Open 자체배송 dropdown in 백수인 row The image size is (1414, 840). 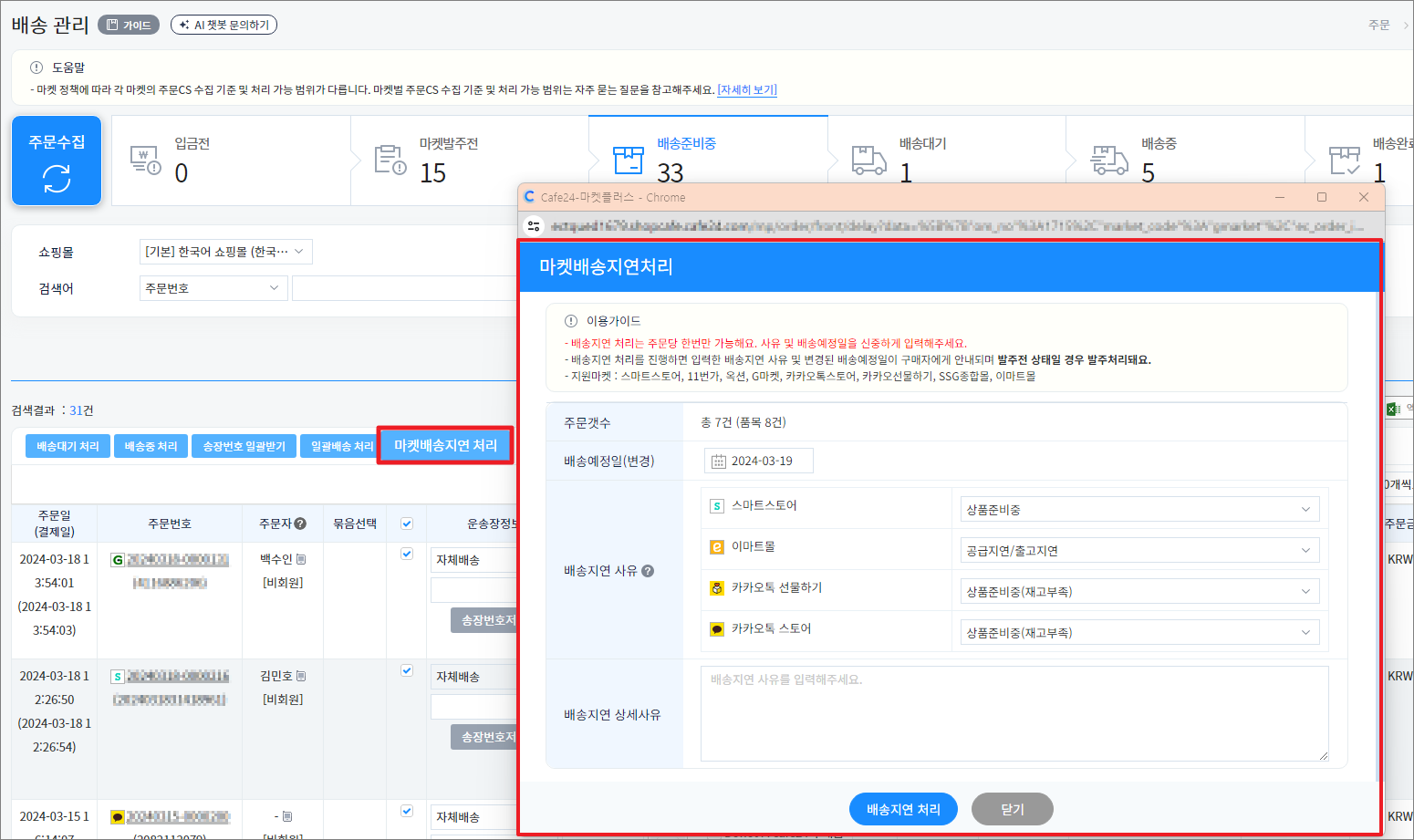click(474, 560)
